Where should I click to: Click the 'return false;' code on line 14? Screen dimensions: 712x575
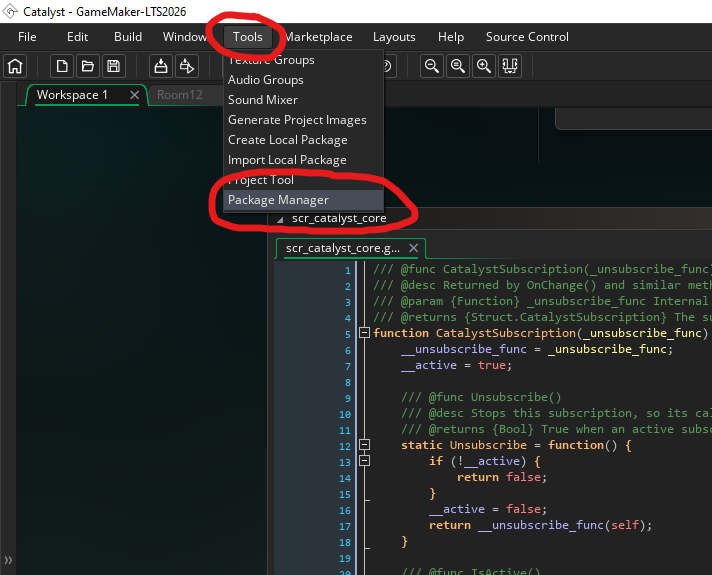tap(502, 477)
